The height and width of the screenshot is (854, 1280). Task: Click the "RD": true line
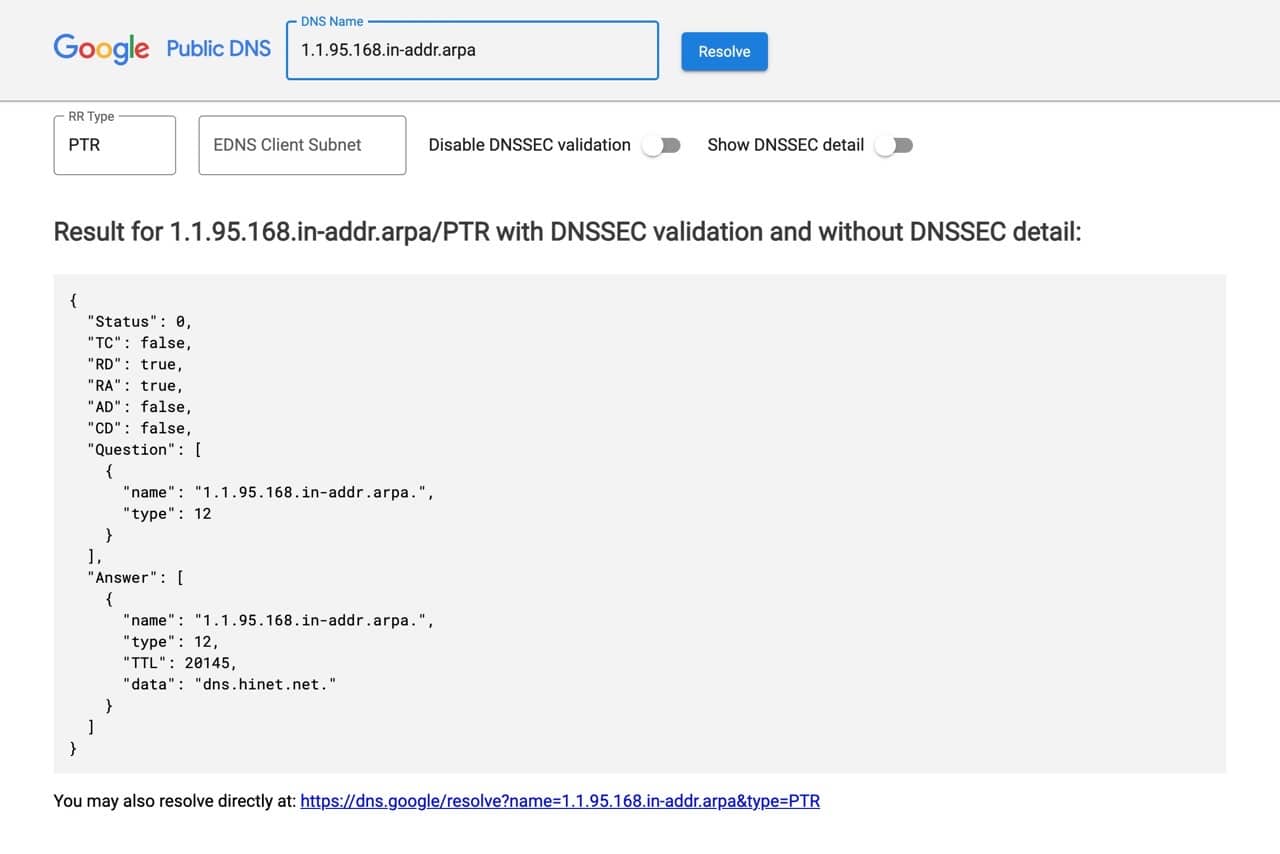coord(135,364)
